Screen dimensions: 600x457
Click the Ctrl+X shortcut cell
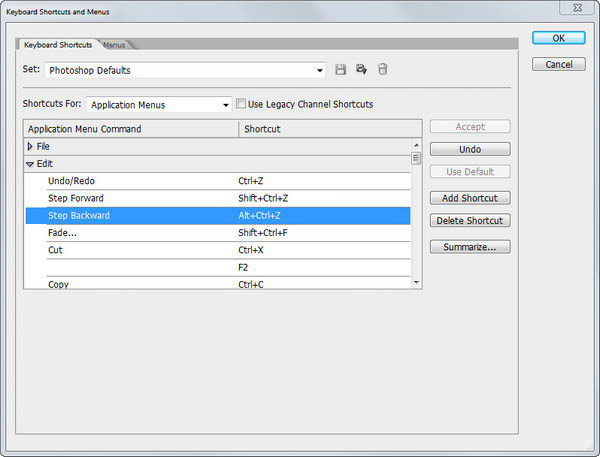251,250
